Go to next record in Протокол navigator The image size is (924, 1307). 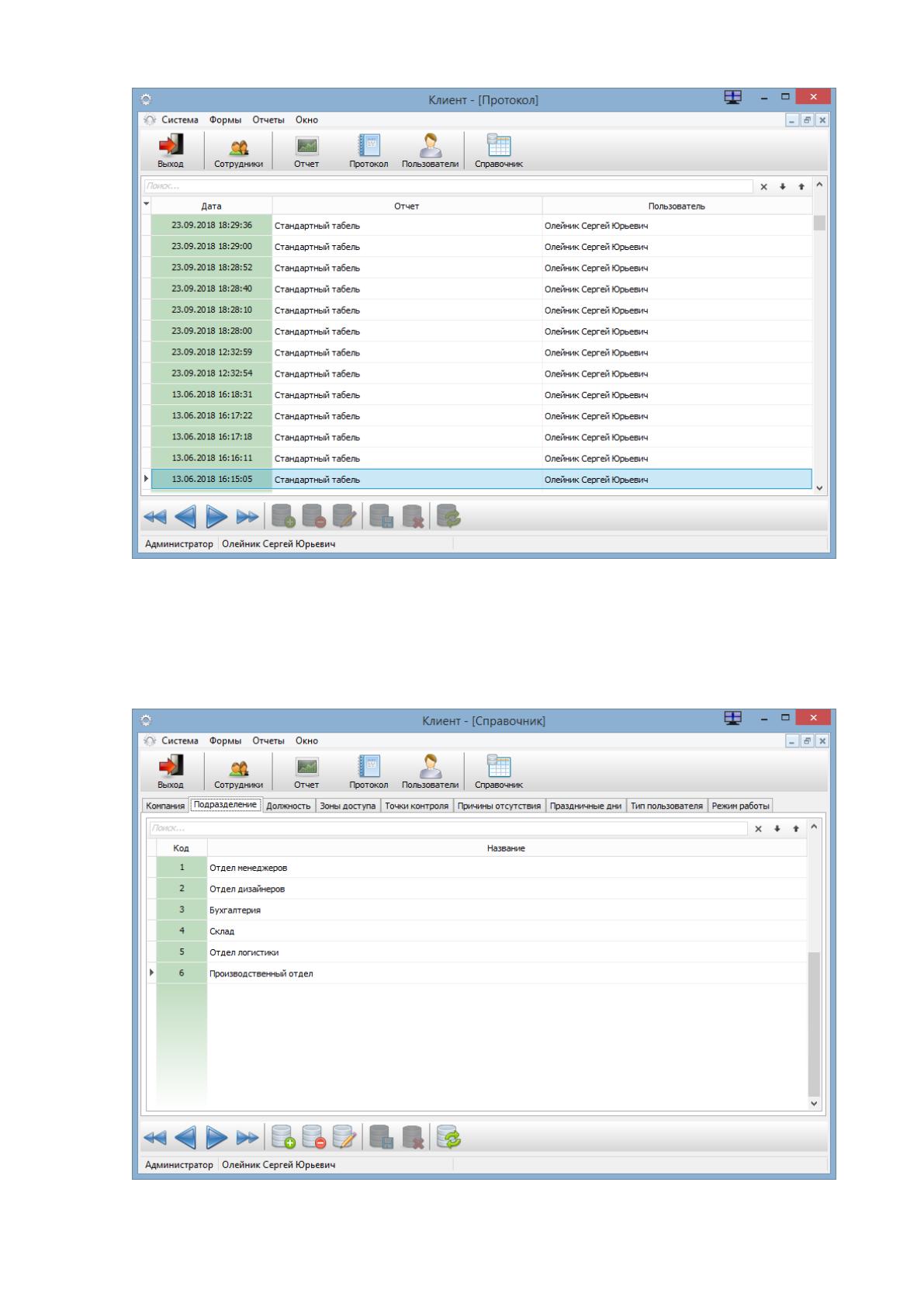(x=216, y=518)
